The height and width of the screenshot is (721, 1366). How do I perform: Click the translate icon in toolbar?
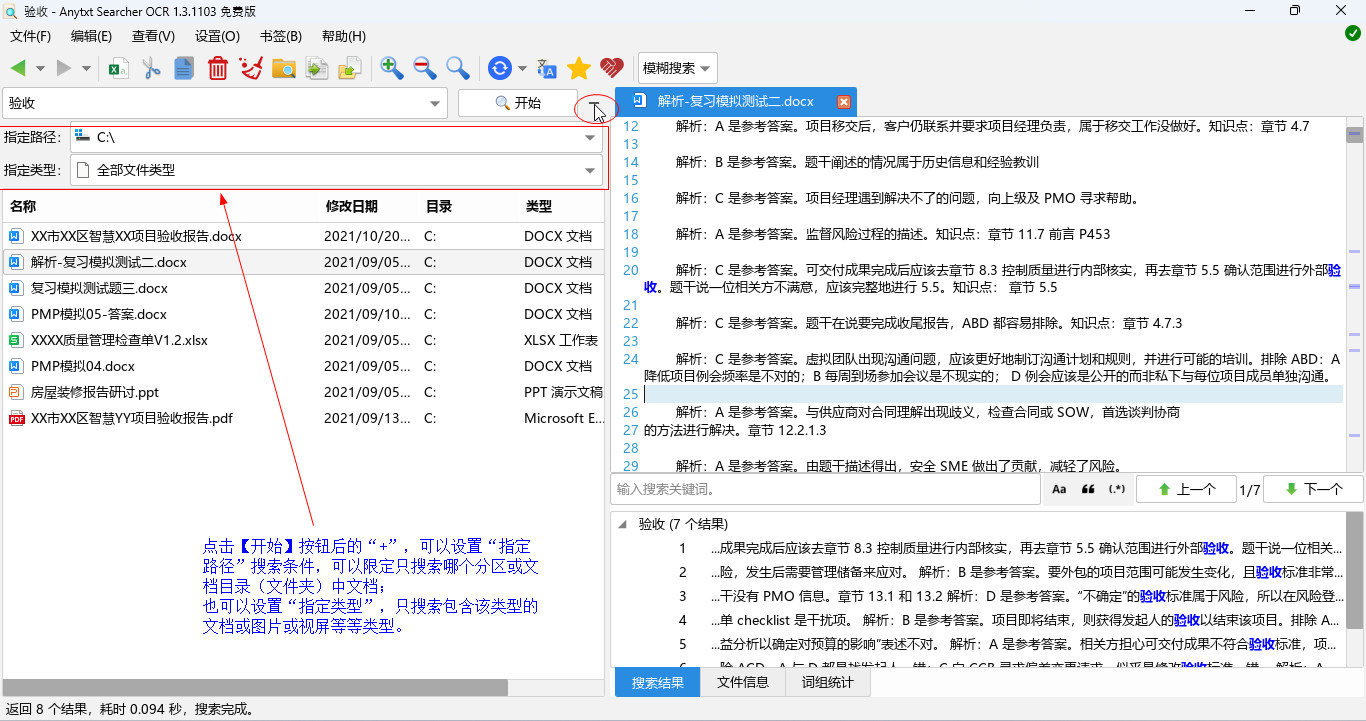click(x=546, y=68)
